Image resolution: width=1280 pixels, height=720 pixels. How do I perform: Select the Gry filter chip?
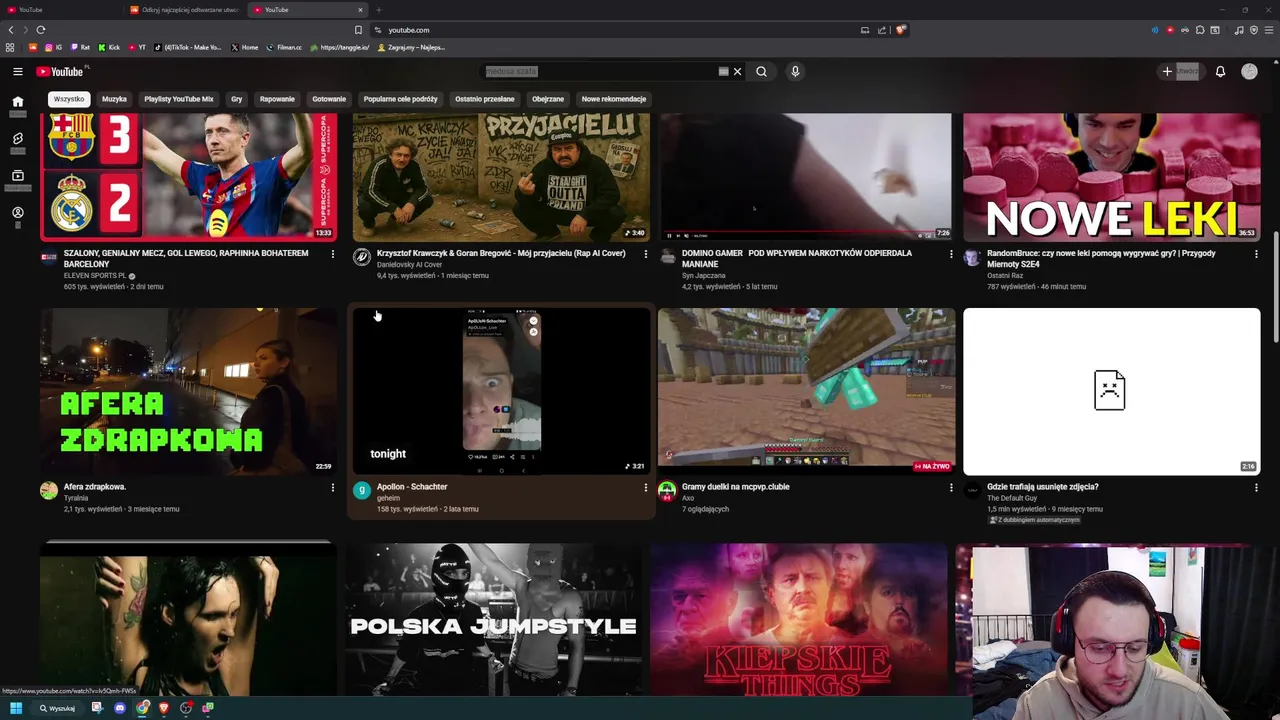237,99
